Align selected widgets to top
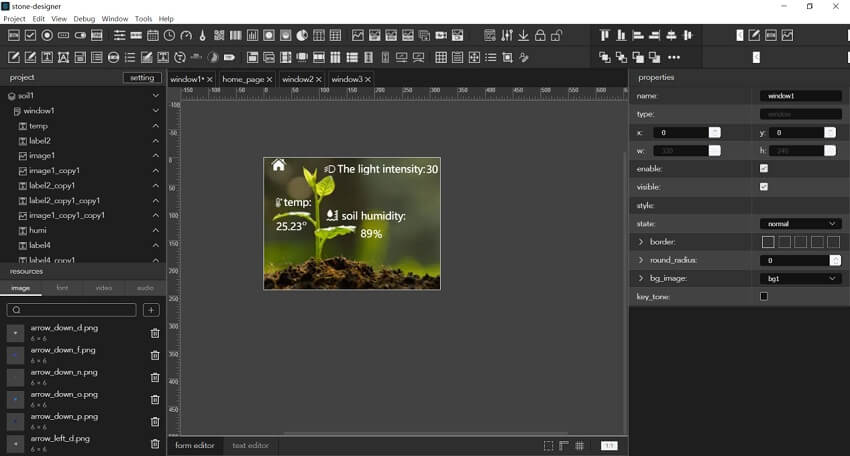This screenshot has width=850, height=456. tap(604, 35)
